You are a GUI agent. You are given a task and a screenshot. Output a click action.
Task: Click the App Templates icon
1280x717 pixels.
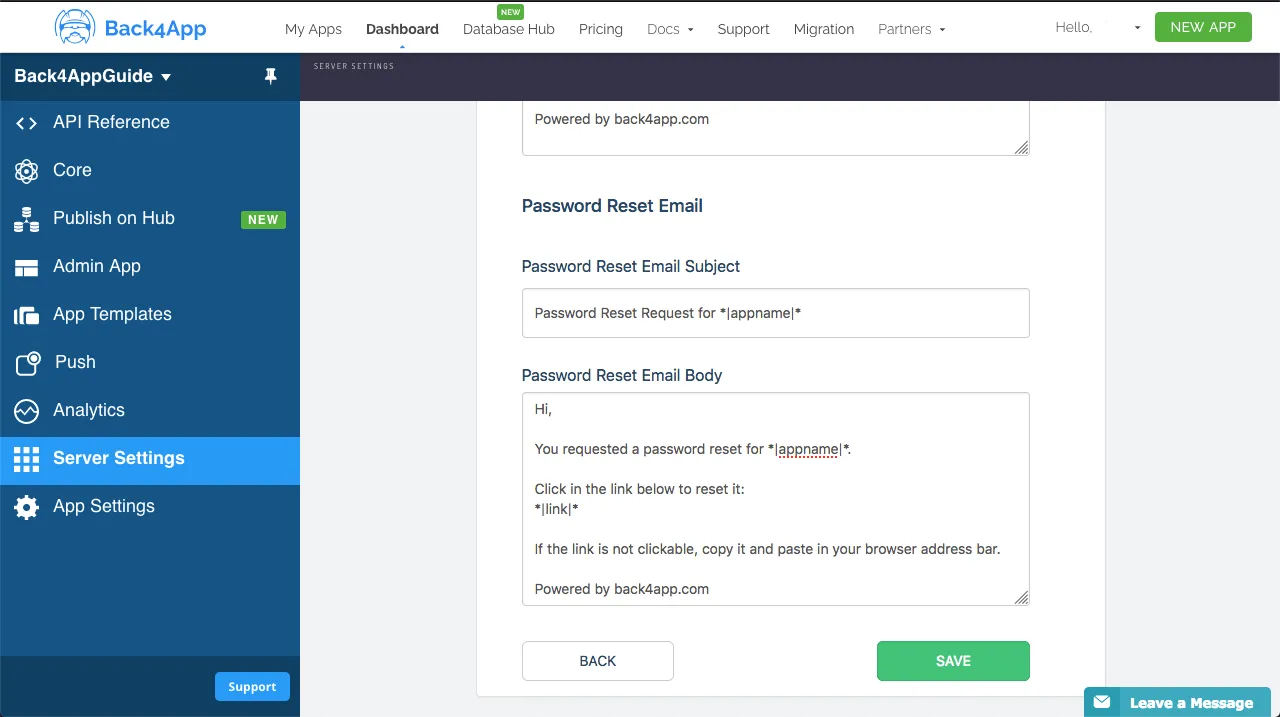pyautogui.click(x=26, y=314)
